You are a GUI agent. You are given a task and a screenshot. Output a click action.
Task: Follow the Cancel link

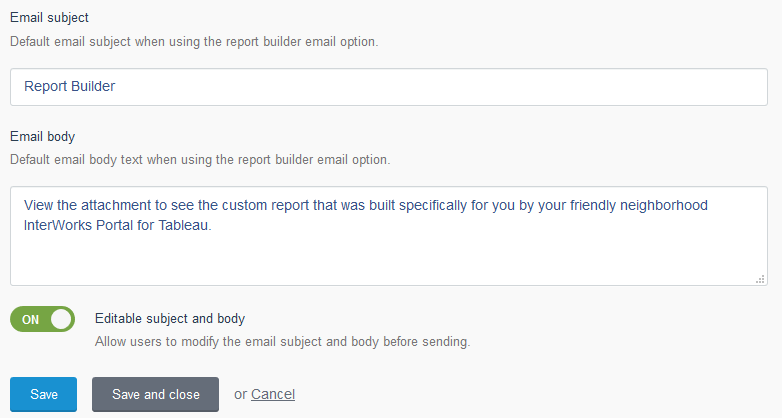tap(273, 394)
